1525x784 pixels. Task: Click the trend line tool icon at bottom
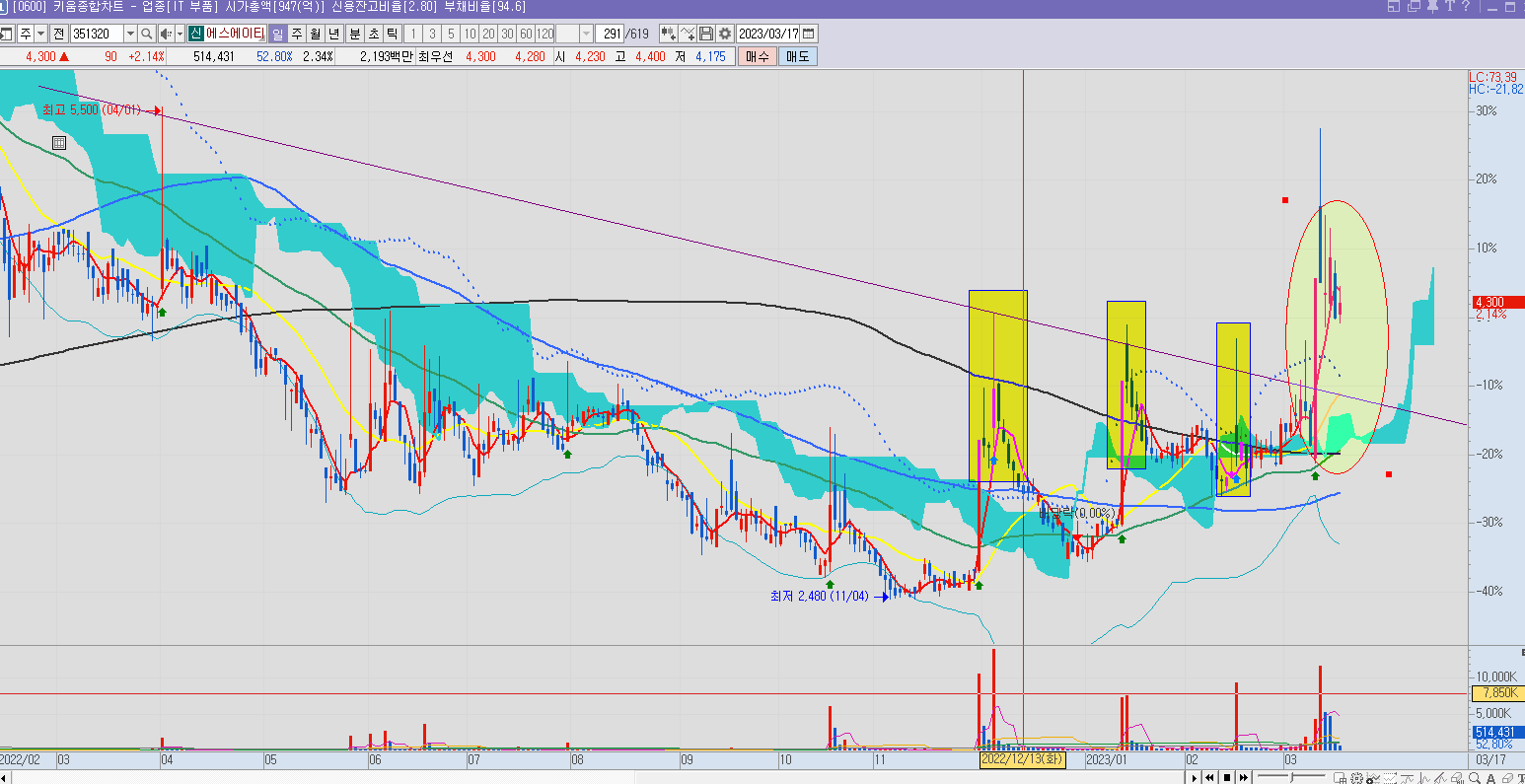(1440, 777)
